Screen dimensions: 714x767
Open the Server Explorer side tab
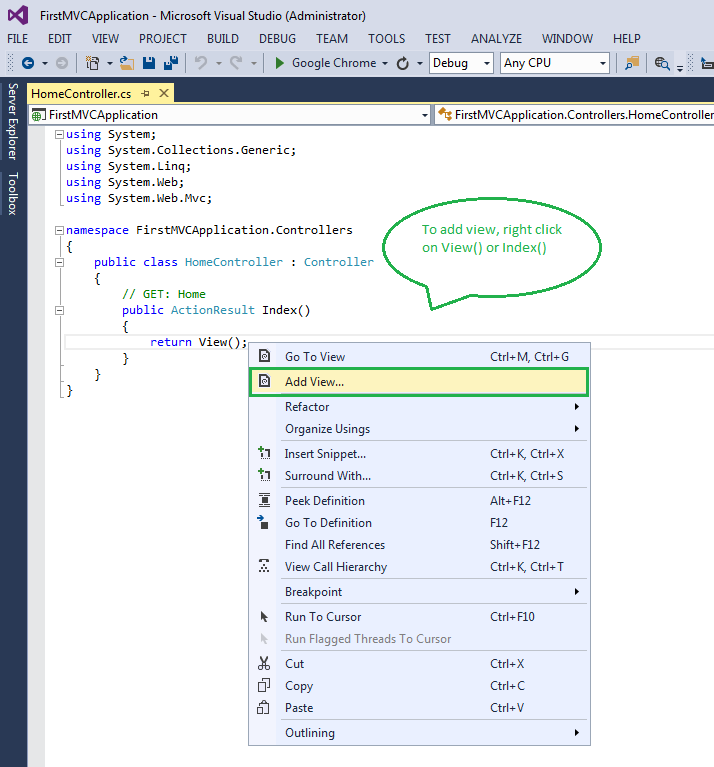(x=13, y=121)
